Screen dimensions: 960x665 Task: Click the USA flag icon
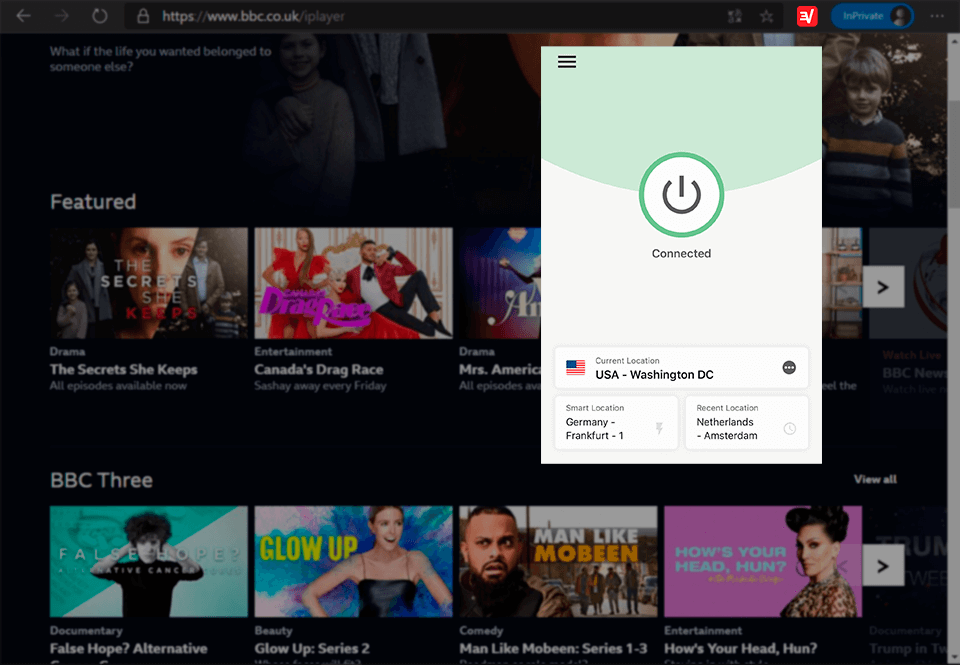(576, 367)
